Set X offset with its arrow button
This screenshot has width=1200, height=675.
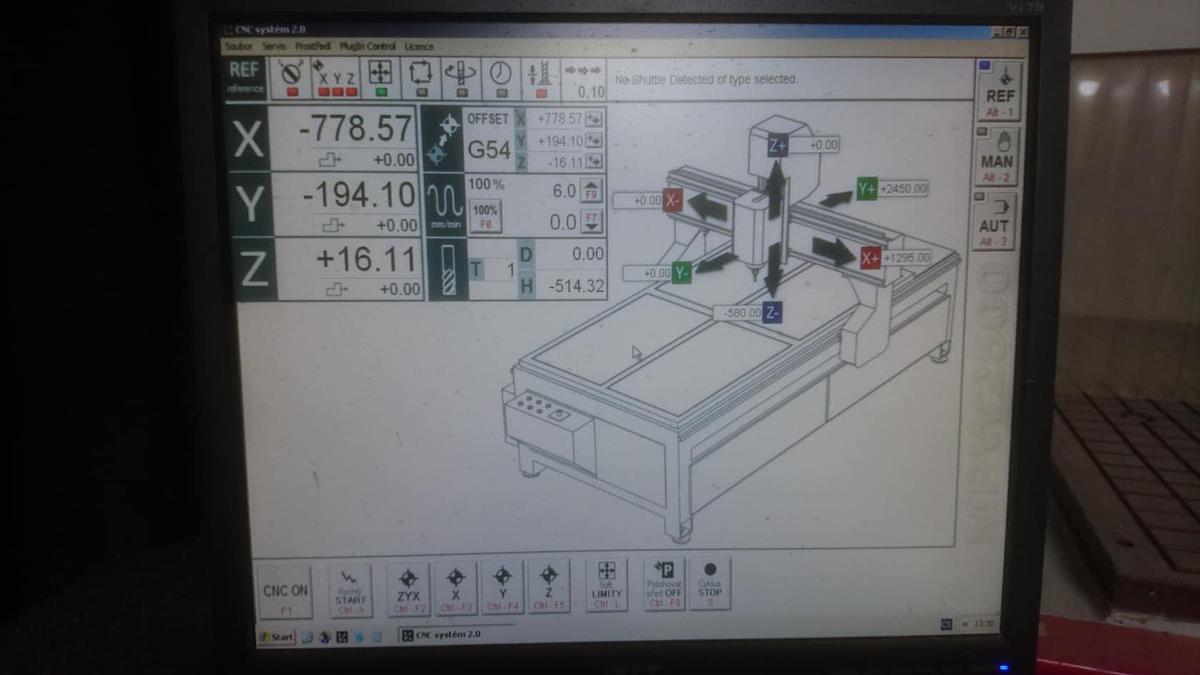[594, 119]
